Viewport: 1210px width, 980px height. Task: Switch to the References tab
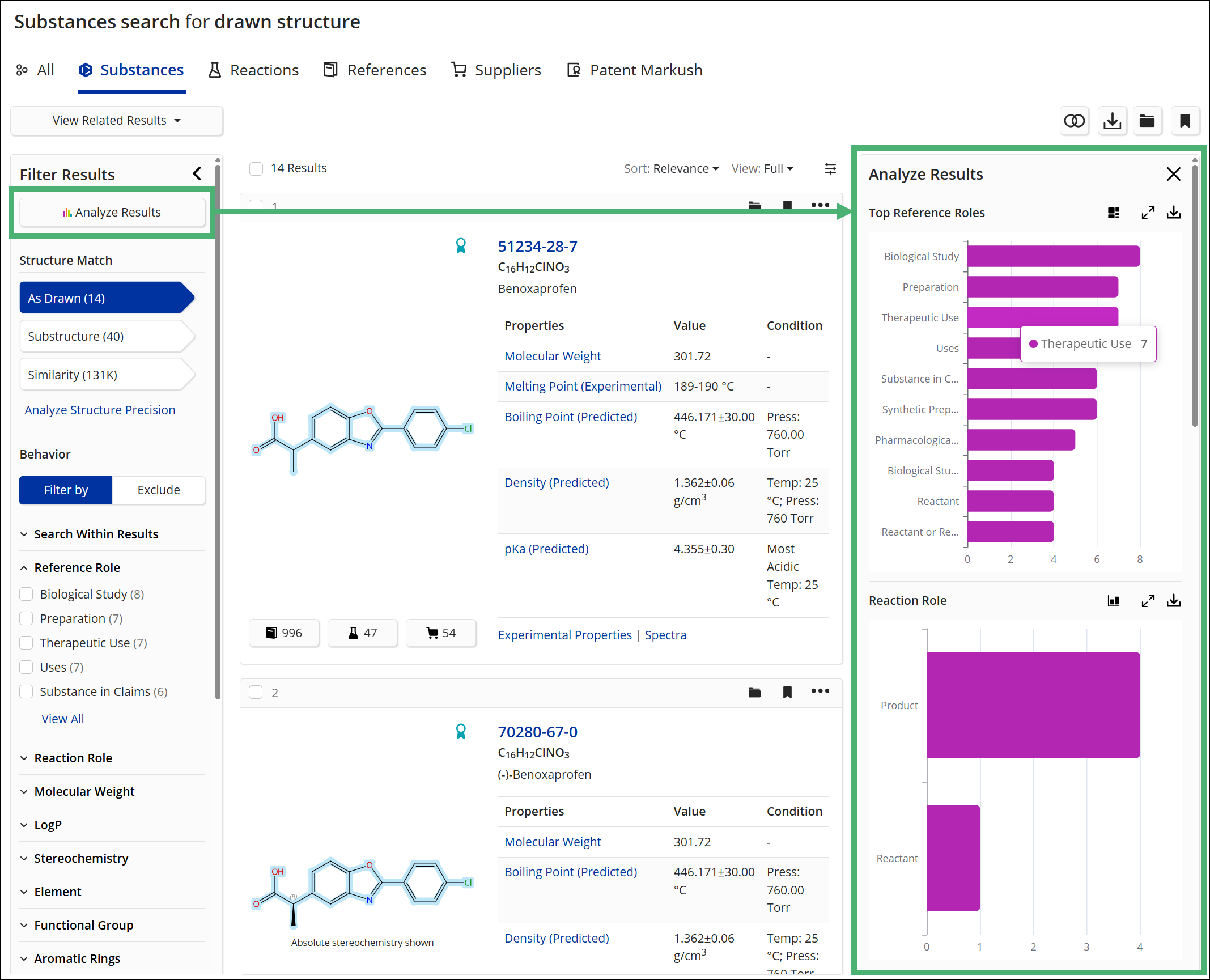[x=375, y=70]
